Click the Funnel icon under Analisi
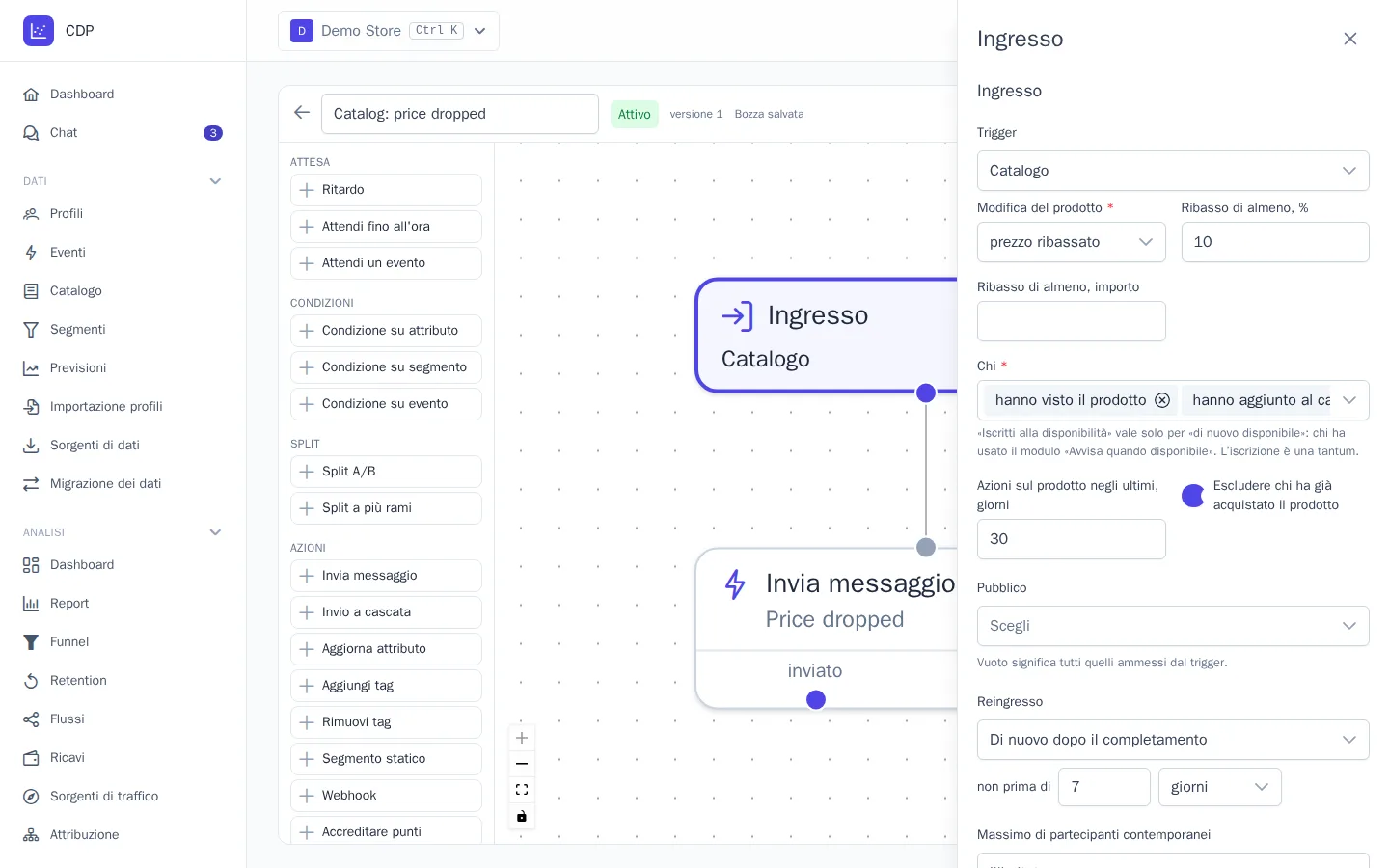1389x868 pixels. click(31, 642)
